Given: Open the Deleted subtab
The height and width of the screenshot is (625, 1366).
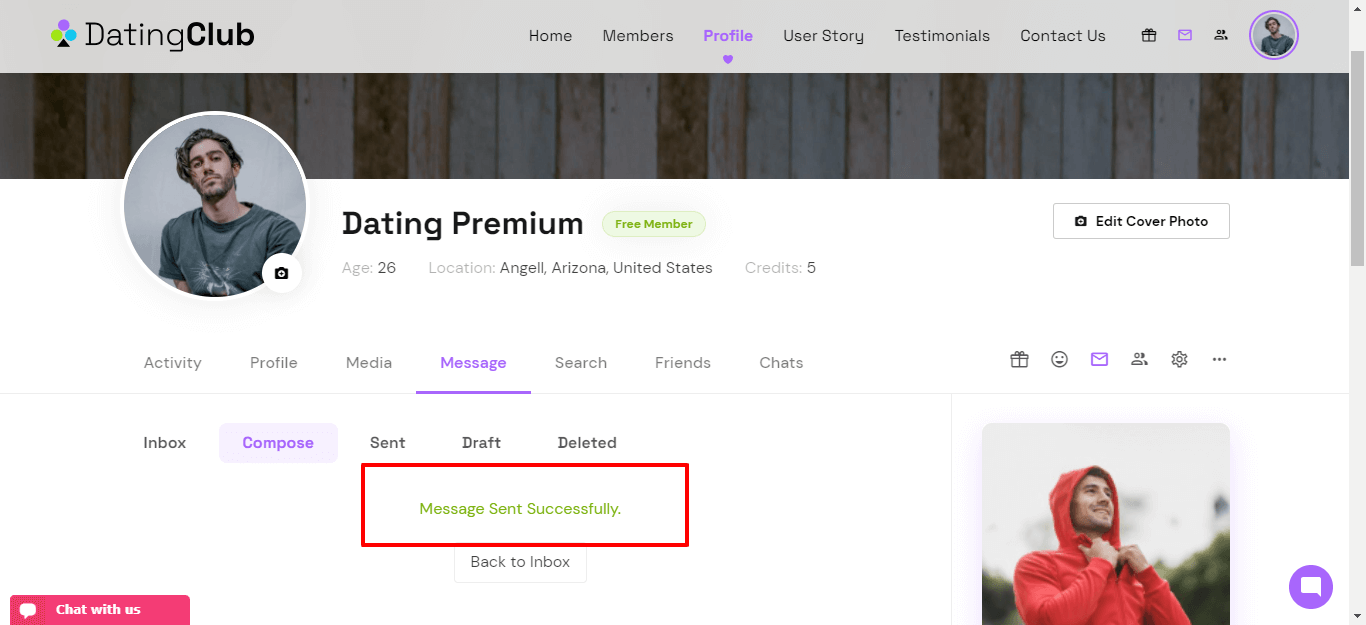Looking at the screenshot, I should tap(587, 443).
